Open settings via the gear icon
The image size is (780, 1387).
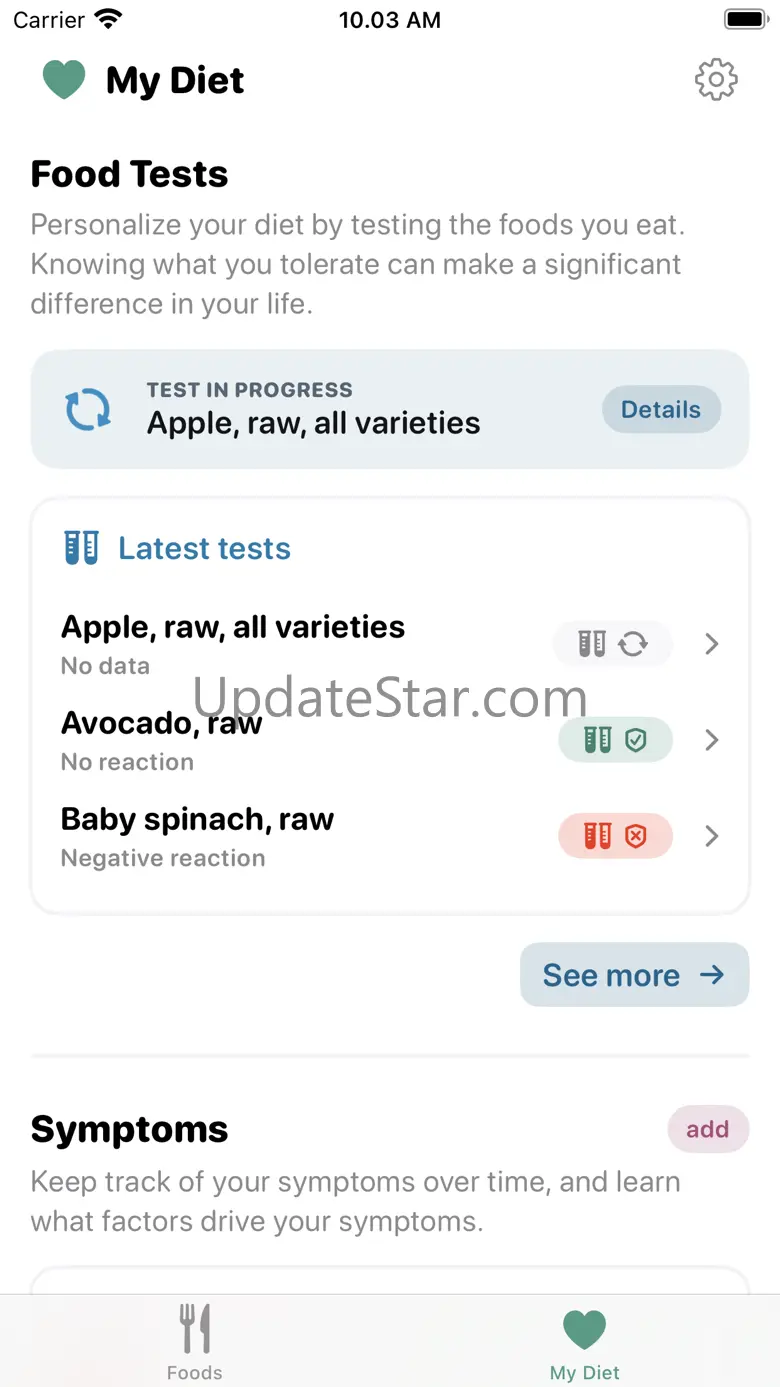point(716,80)
